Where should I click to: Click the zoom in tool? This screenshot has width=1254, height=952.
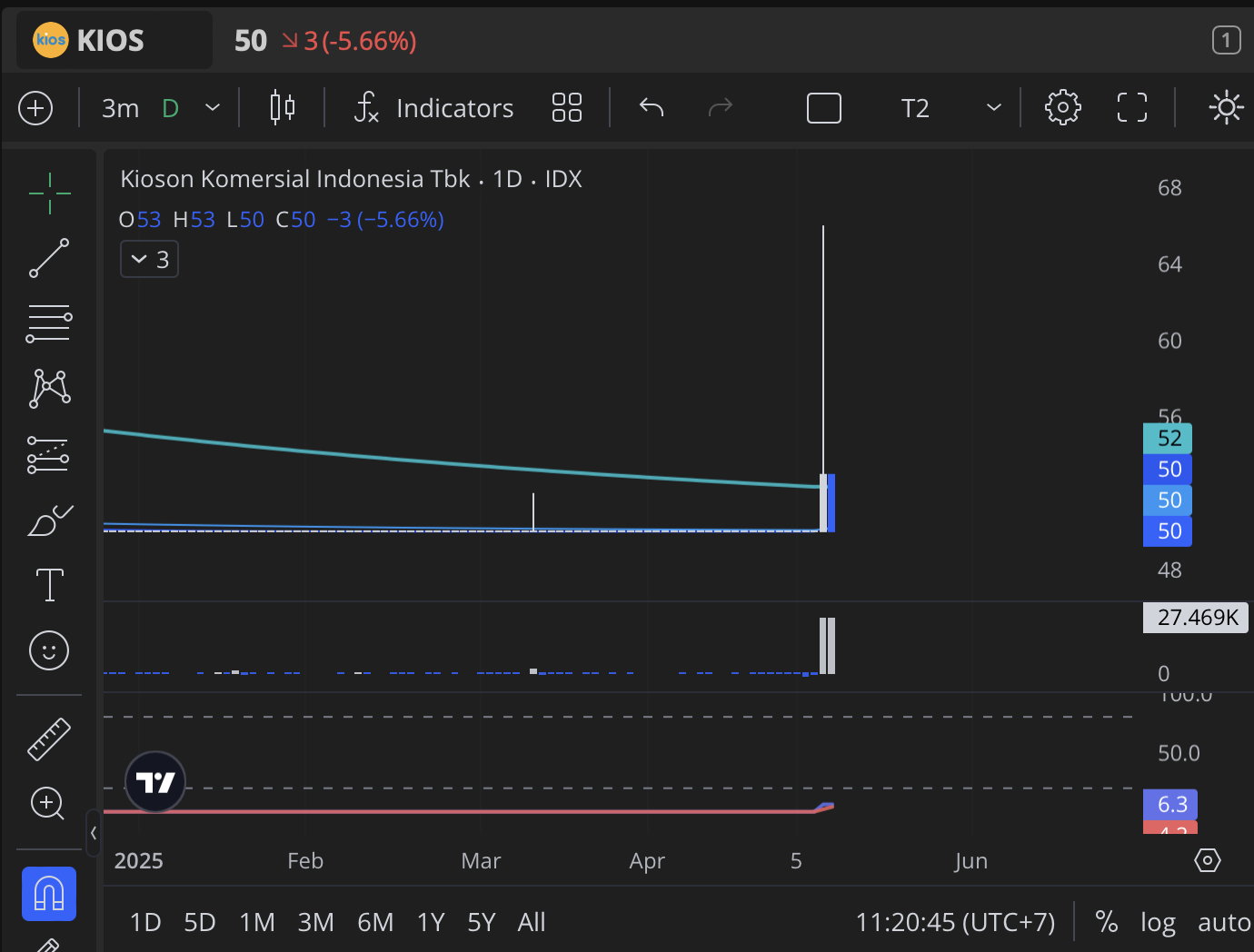49,803
